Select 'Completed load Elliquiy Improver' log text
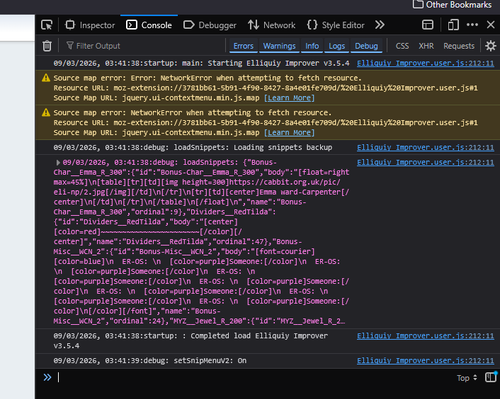500x399 pixels. 259,336
